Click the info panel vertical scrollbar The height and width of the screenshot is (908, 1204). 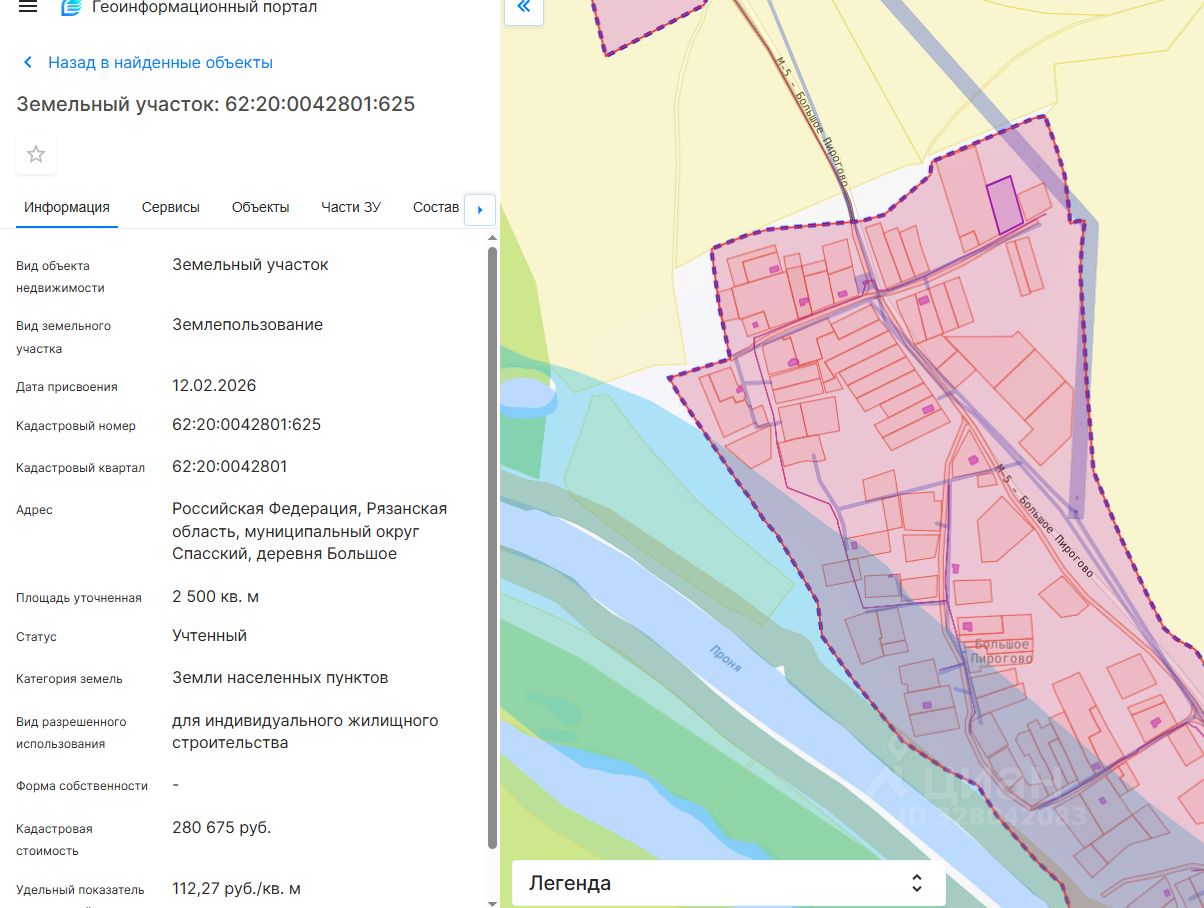[x=492, y=546]
